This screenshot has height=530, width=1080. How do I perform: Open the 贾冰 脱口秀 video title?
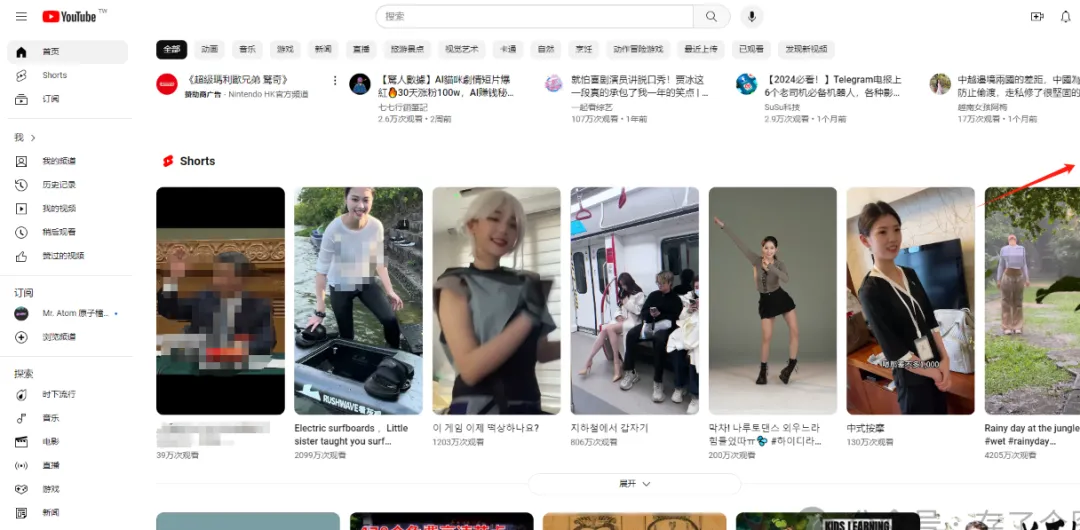click(x=639, y=86)
